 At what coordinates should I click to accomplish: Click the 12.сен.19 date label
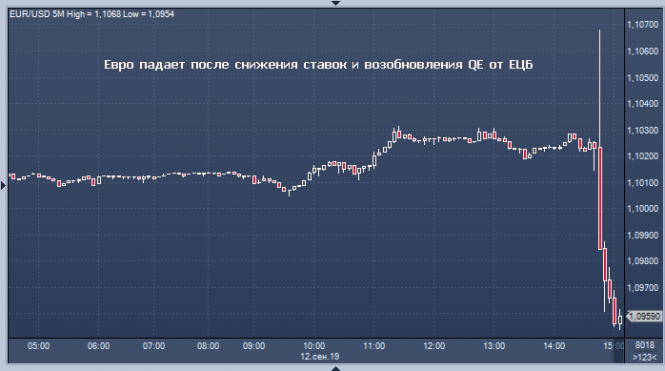click(x=320, y=357)
